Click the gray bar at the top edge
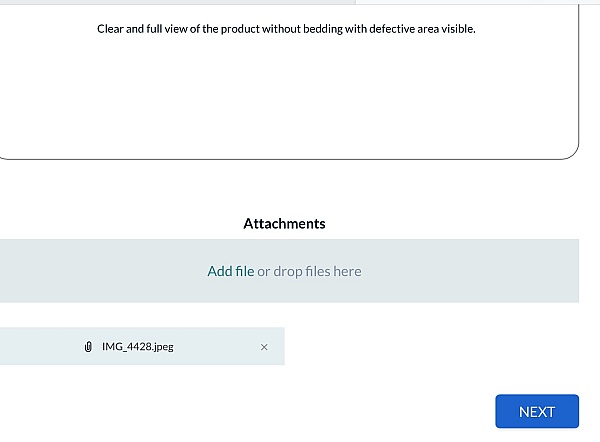The height and width of the screenshot is (442, 600). (x=178, y=2)
